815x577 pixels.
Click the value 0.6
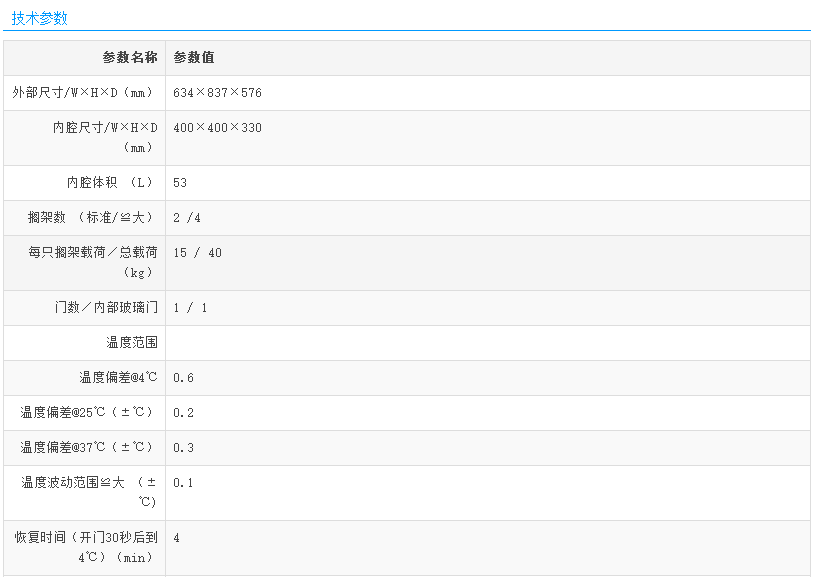click(x=183, y=378)
